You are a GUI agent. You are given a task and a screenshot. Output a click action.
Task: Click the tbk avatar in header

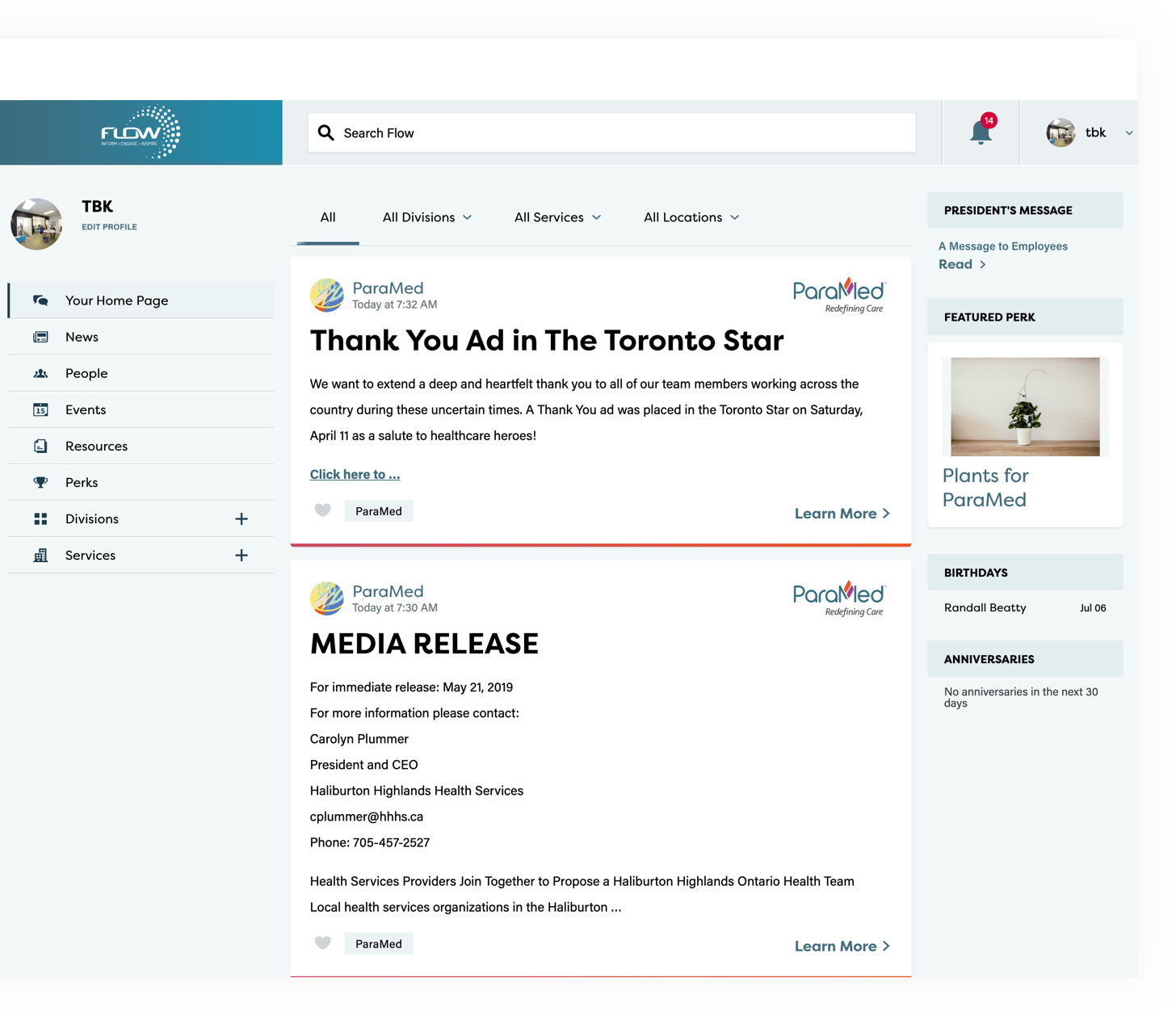pyautogui.click(x=1060, y=132)
